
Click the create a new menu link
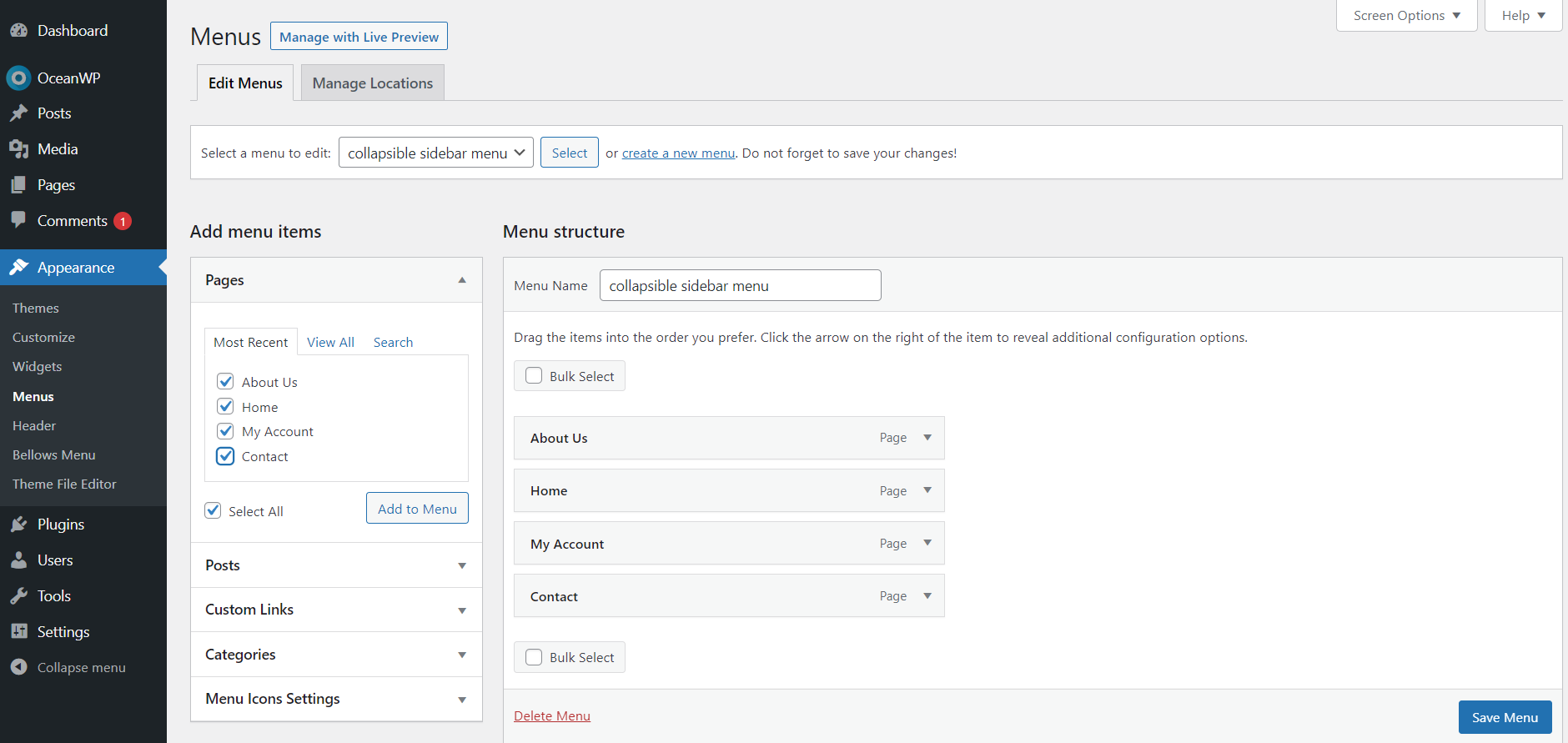click(x=678, y=153)
